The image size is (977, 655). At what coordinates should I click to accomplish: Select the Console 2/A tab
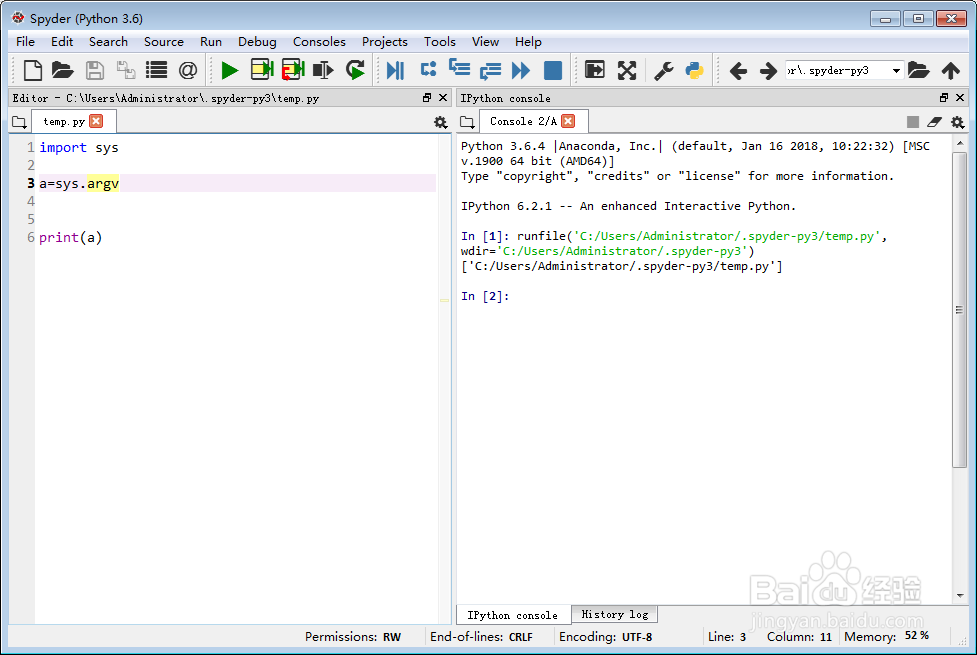(x=523, y=122)
